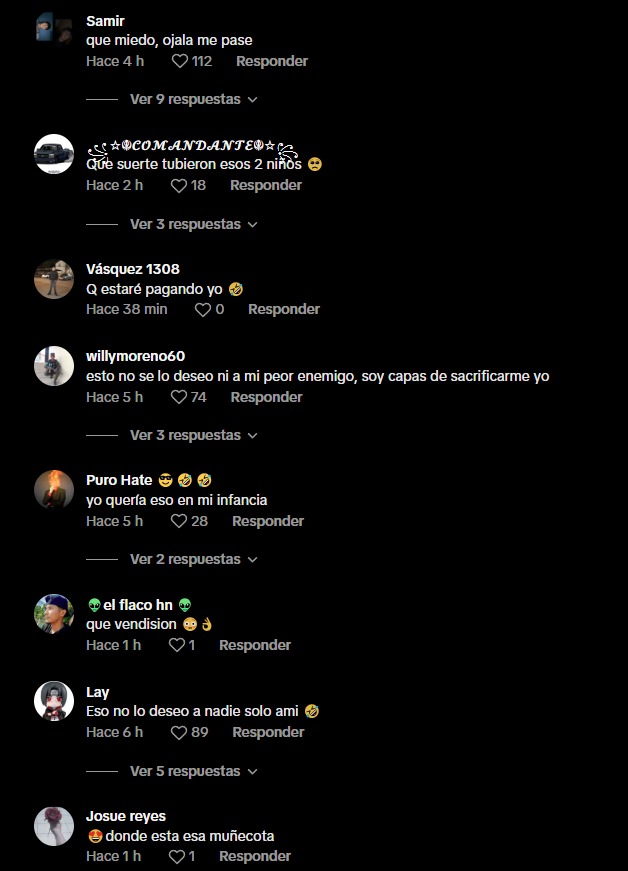Like willymoreno60's comment with the heart
The height and width of the screenshot is (871, 628).
click(179, 397)
